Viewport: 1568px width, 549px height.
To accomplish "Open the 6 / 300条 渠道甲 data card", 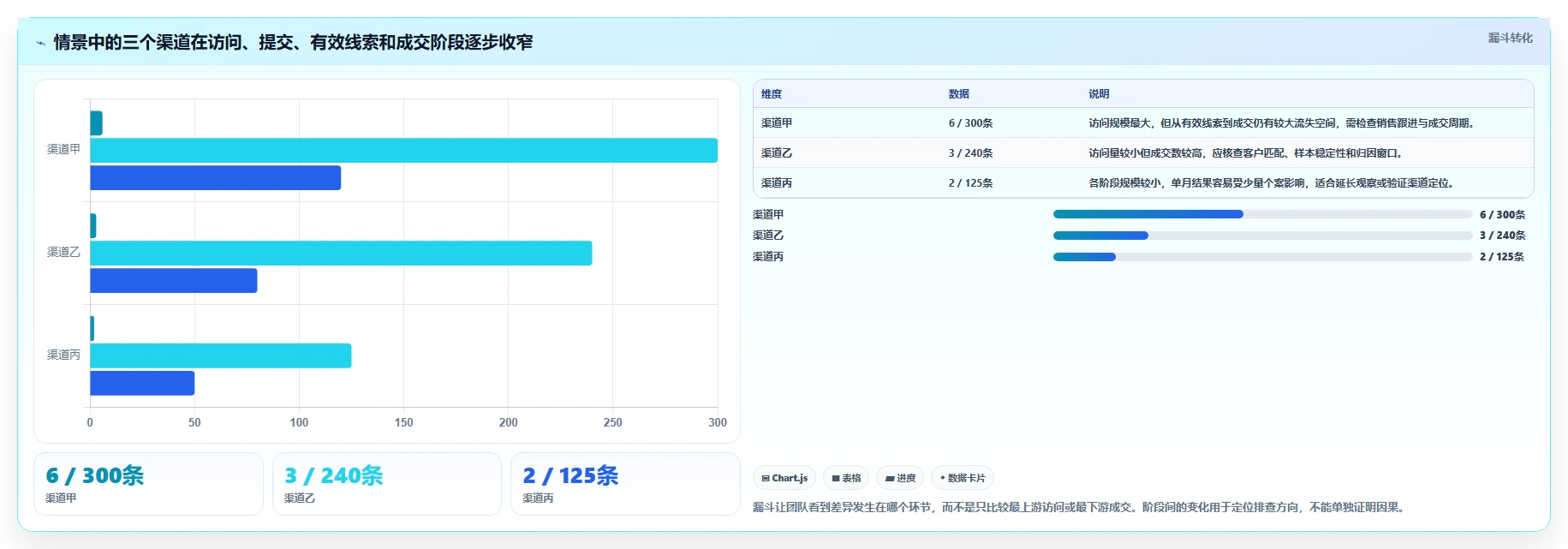I will [148, 484].
